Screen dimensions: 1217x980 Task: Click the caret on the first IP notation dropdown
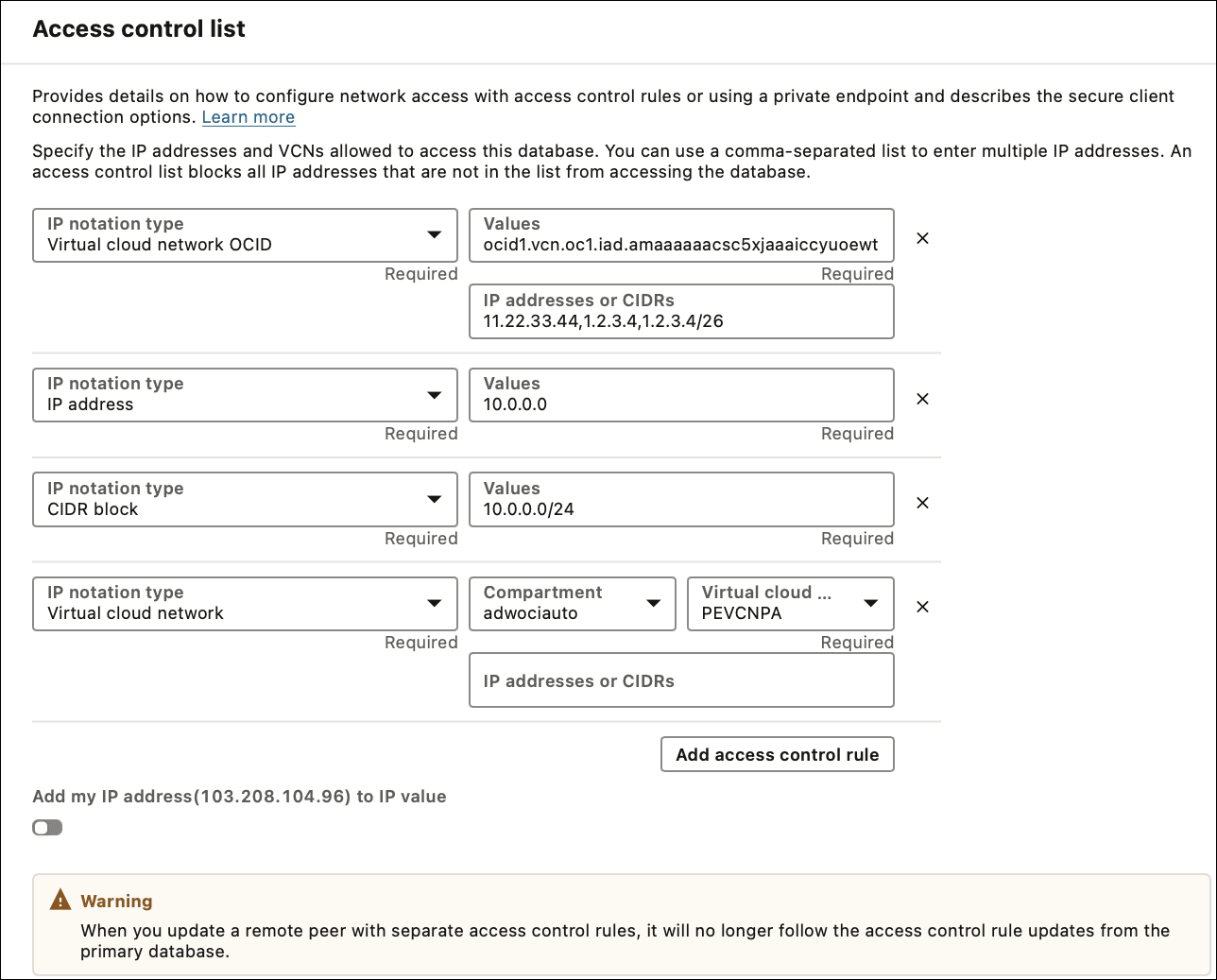coord(434,235)
